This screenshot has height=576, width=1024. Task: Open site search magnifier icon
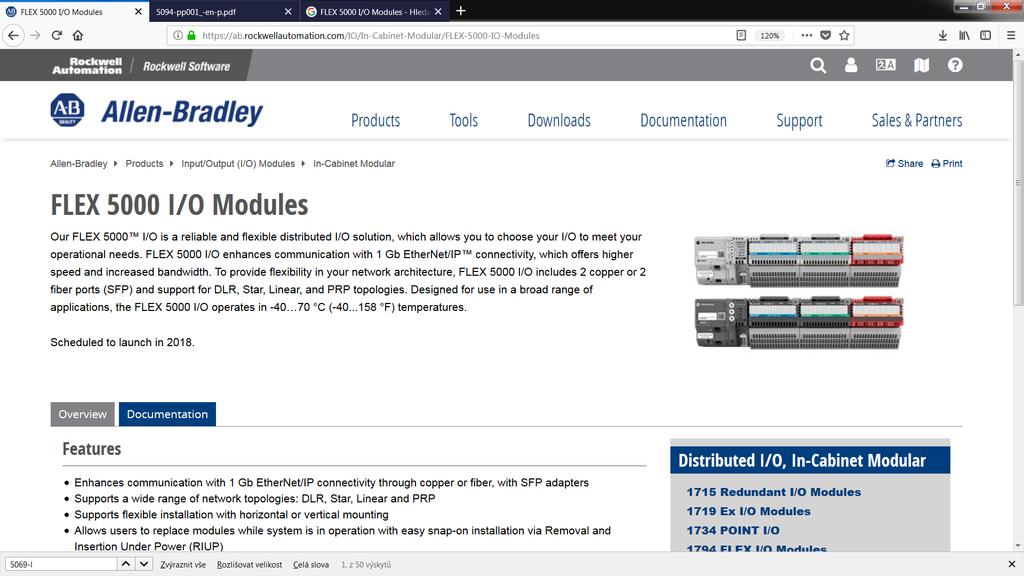(x=818, y=65)
